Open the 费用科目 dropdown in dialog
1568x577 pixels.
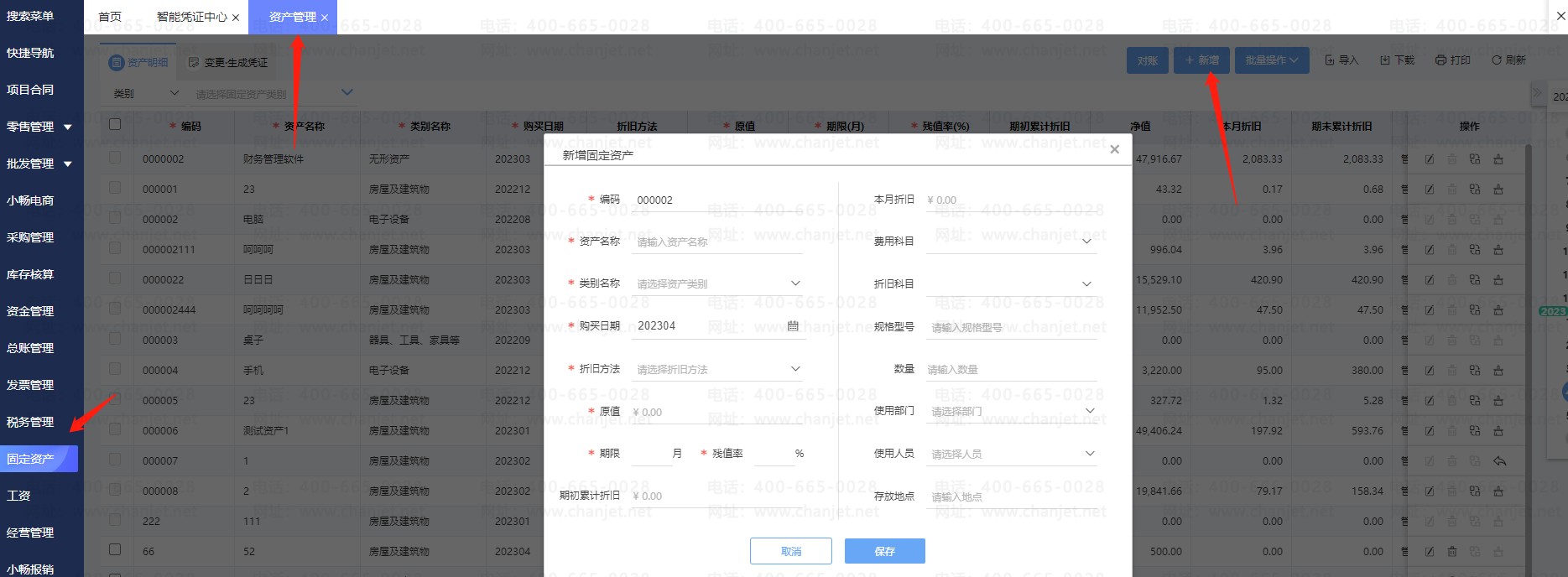tap(1011, 242)
